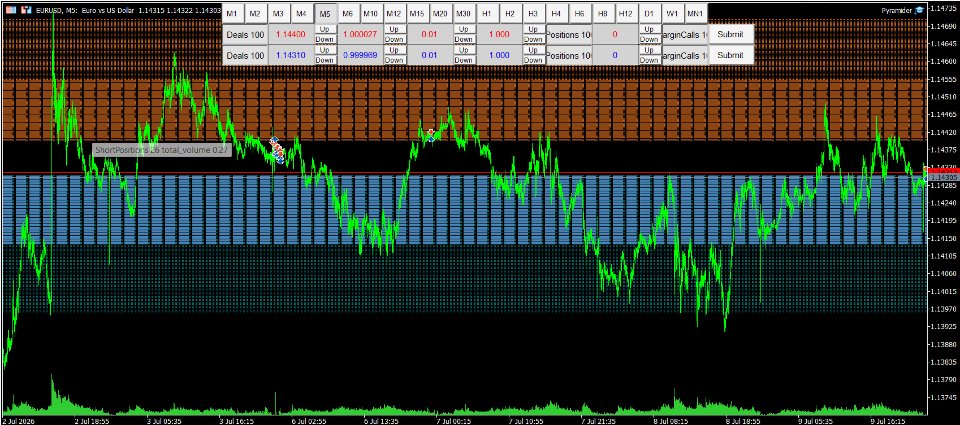
Task: Click Up next to 0.999989 value
Action: click(394, 50)
